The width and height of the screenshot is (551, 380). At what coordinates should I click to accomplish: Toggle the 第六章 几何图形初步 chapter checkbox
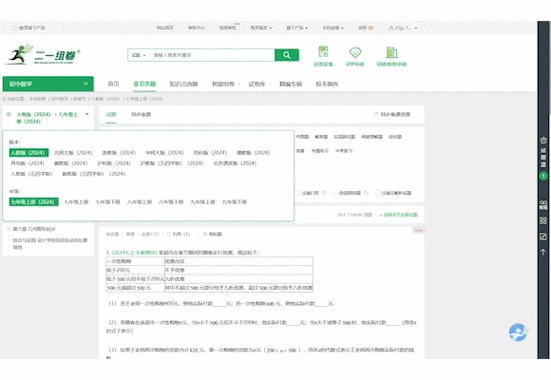(x=8, y=229)
